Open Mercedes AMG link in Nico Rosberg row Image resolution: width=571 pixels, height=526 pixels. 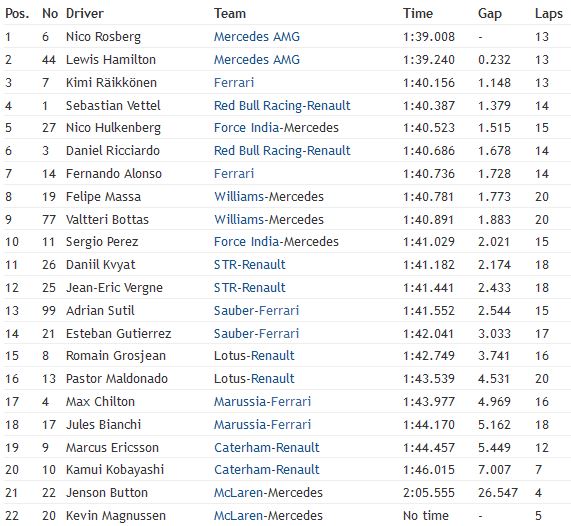pos(257,37)
